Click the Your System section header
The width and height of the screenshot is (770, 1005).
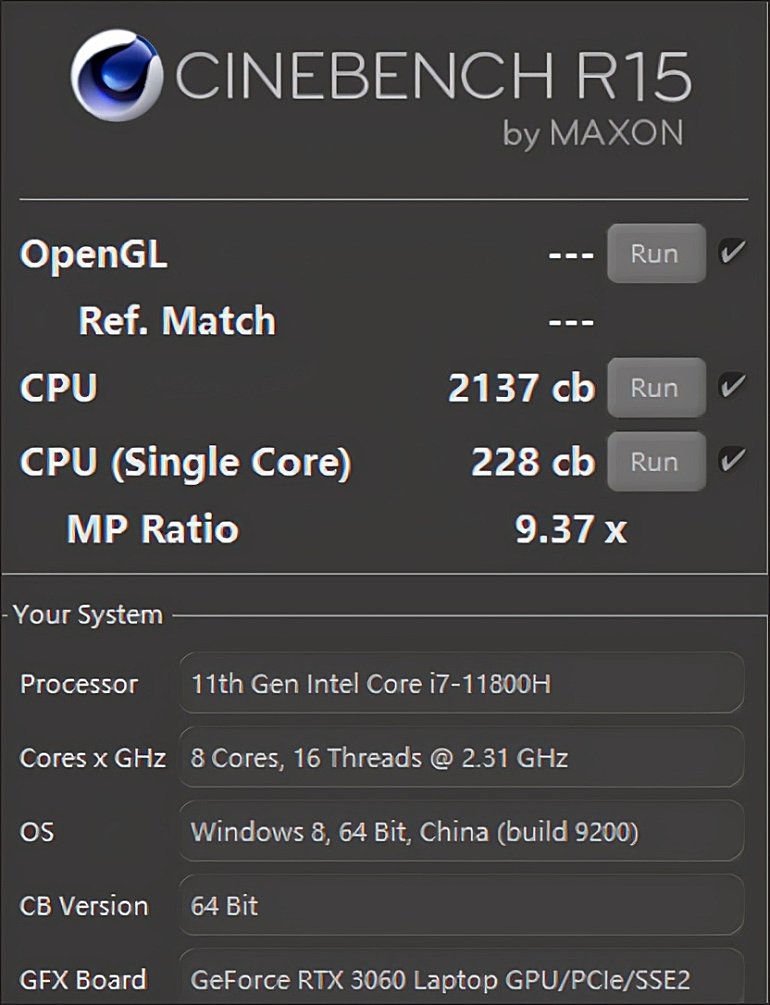coord(88,615)
